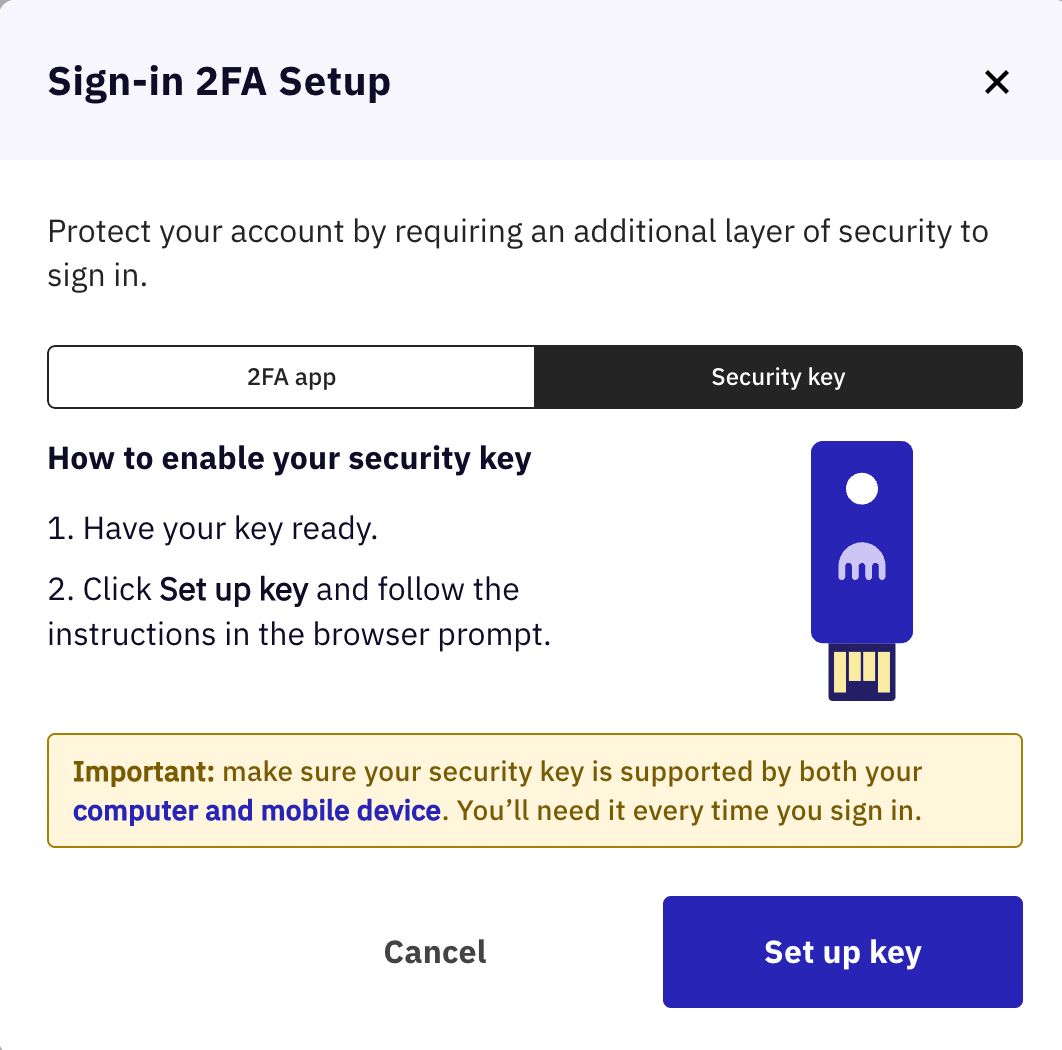Click the yellow warning banner's sign-in reminder sentence
This screenshot has height=1050, width=1062.
pos(688,810)
